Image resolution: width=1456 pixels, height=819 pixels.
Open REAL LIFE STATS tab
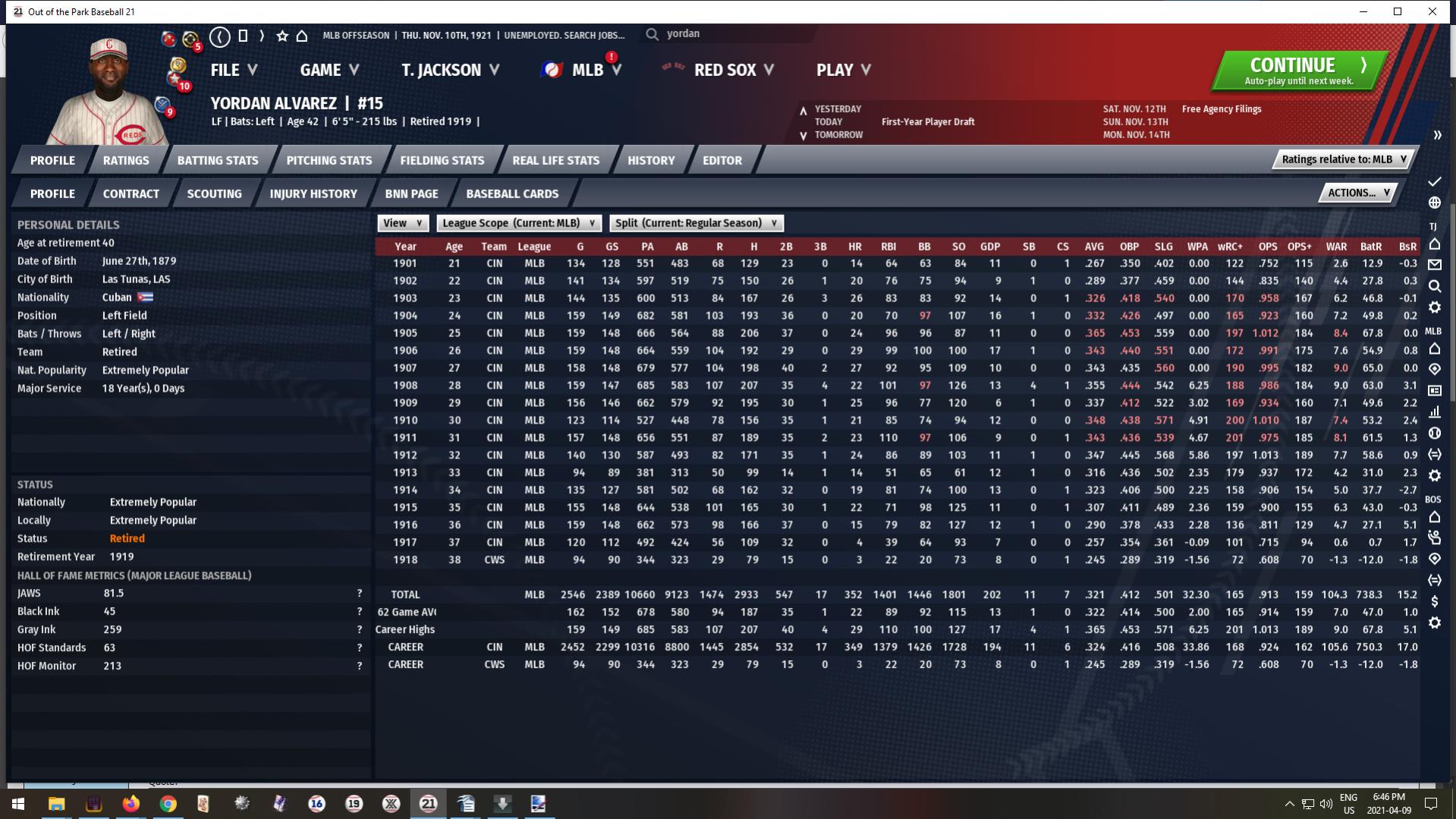556,160
